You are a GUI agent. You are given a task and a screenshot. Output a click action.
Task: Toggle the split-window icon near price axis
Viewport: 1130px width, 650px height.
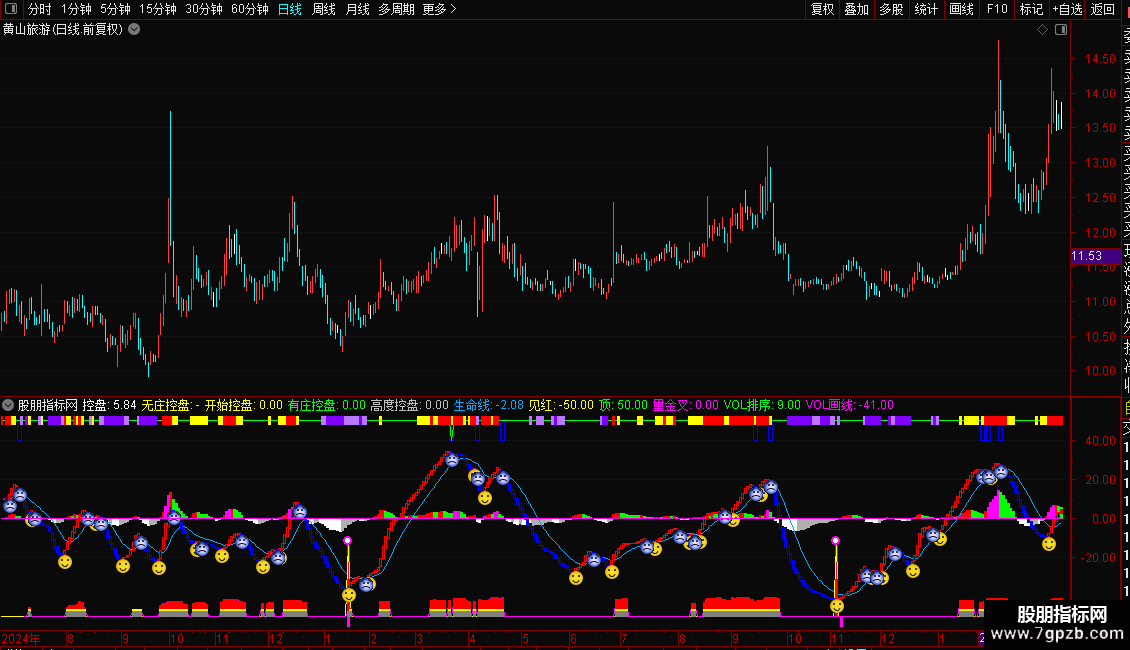point(1061,30)
